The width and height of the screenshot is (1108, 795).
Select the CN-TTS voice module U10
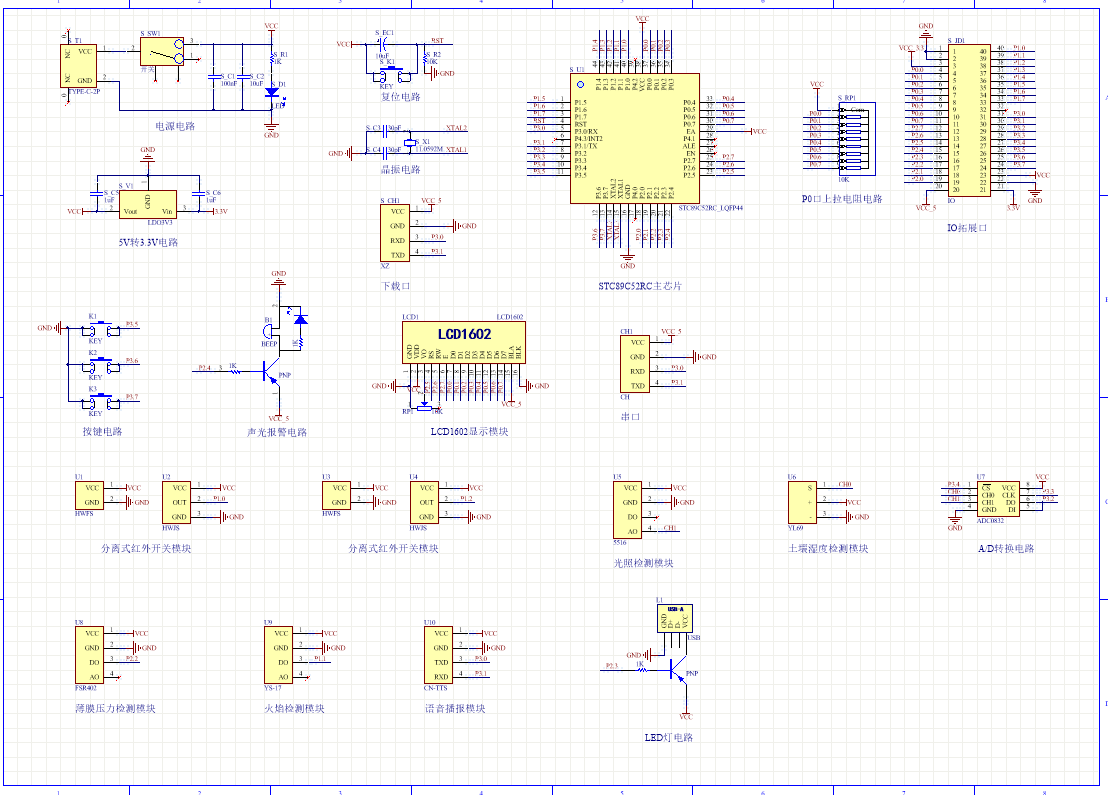click(x=438, y=655)
